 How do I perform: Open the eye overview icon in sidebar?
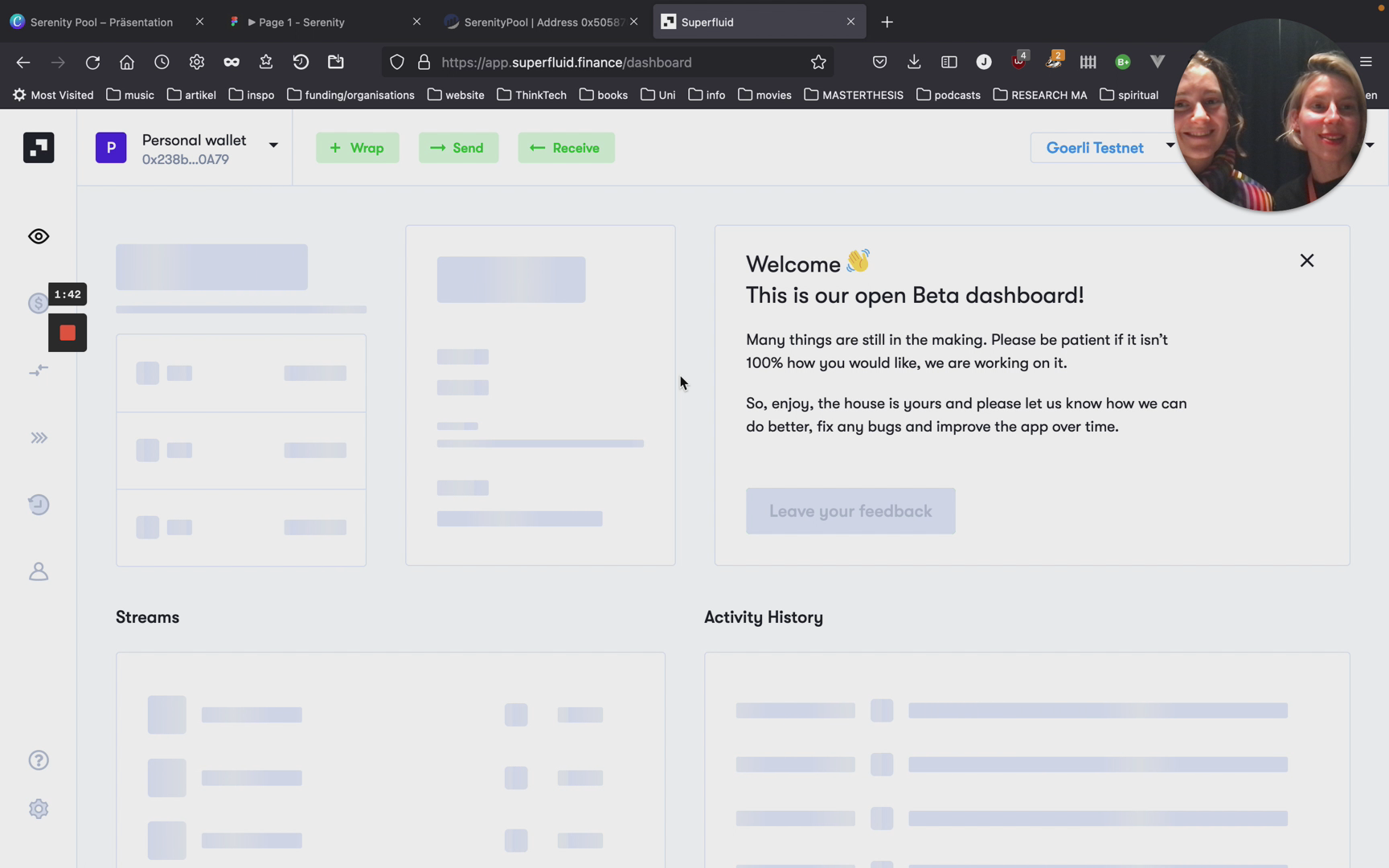[39, 236]
